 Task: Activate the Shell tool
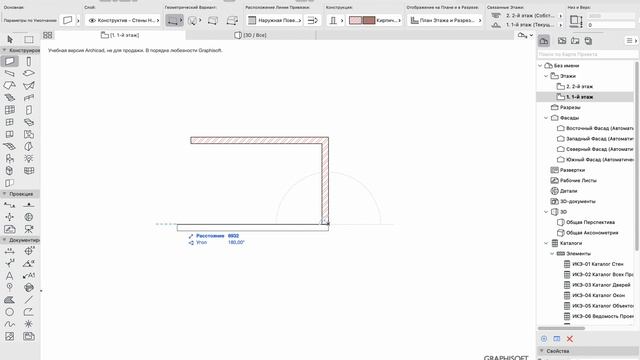coord(29,85)
